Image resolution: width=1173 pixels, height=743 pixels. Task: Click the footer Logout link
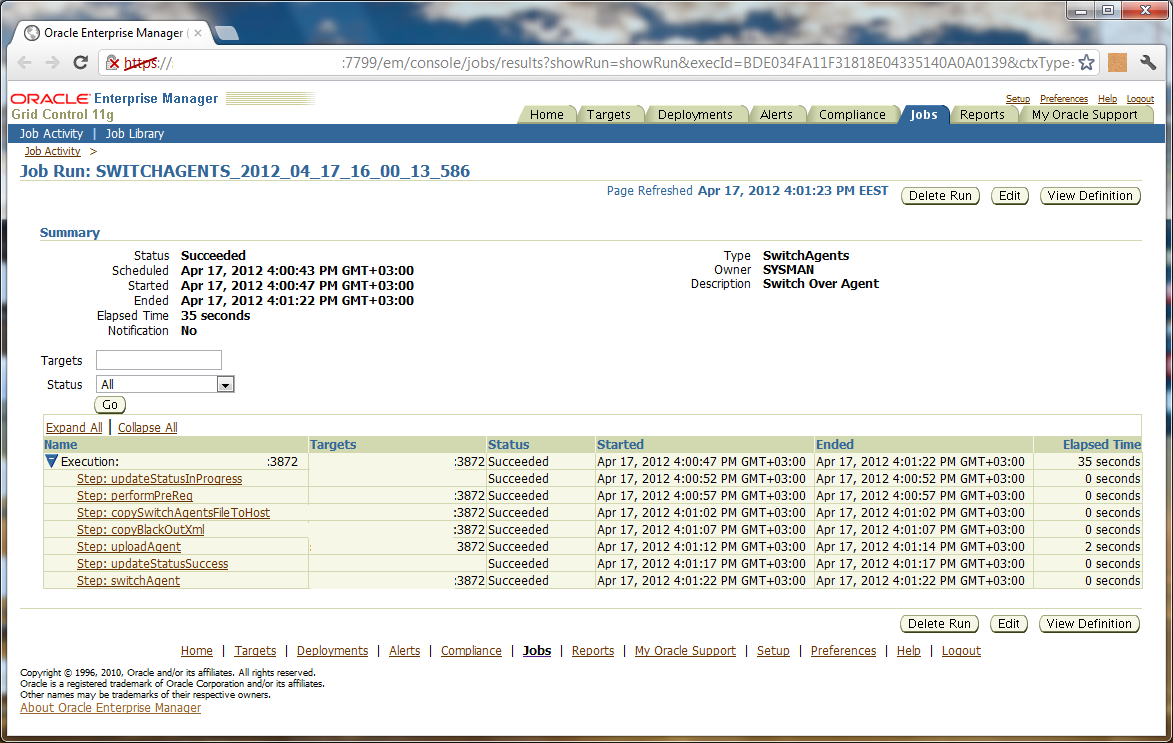point(961,651)
